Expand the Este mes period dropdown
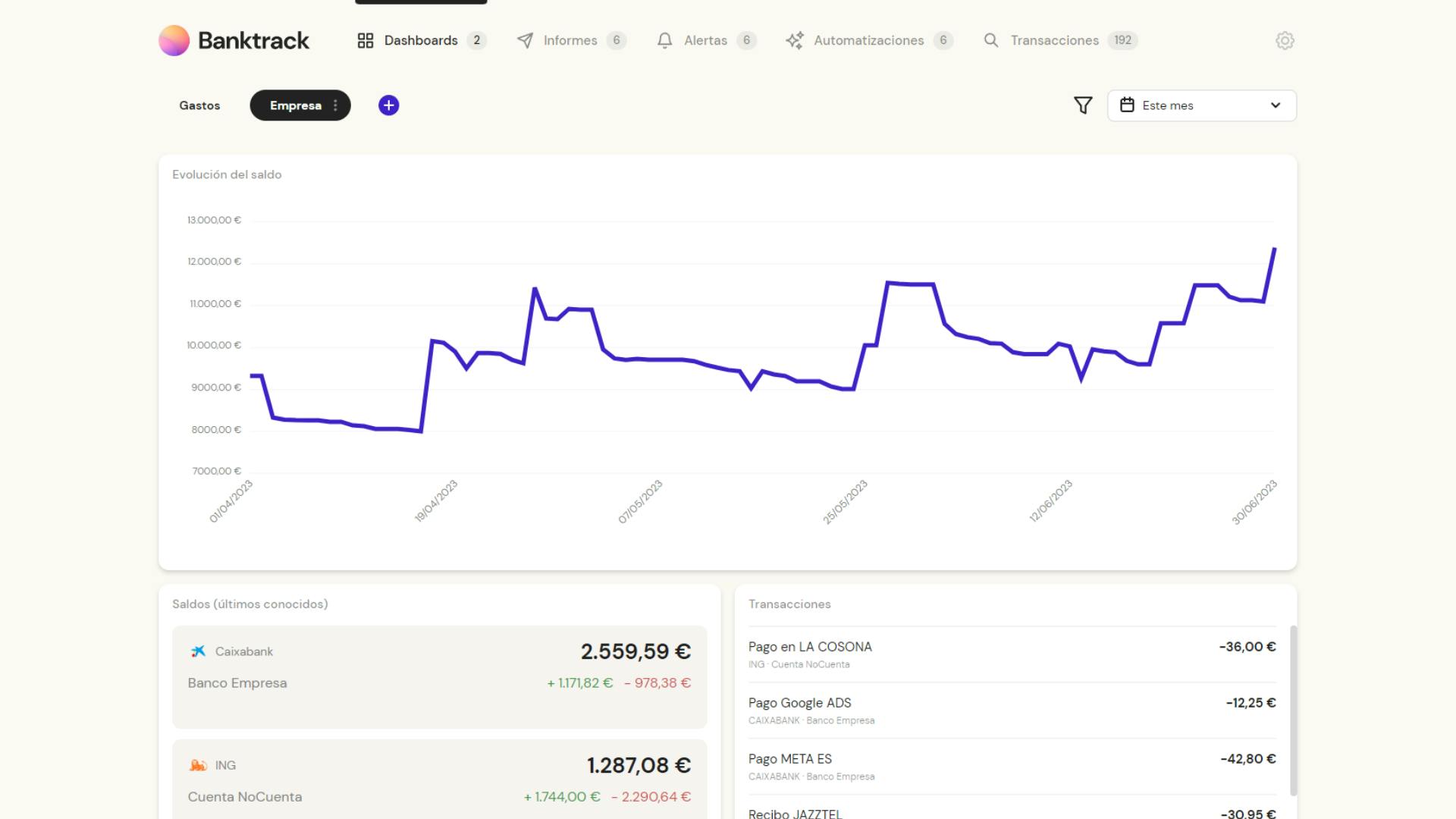The image size is (1456, 819). coord(1202,105)
